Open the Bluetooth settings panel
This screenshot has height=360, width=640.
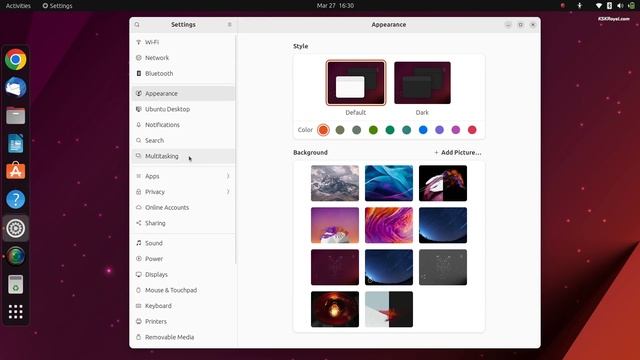183,73
